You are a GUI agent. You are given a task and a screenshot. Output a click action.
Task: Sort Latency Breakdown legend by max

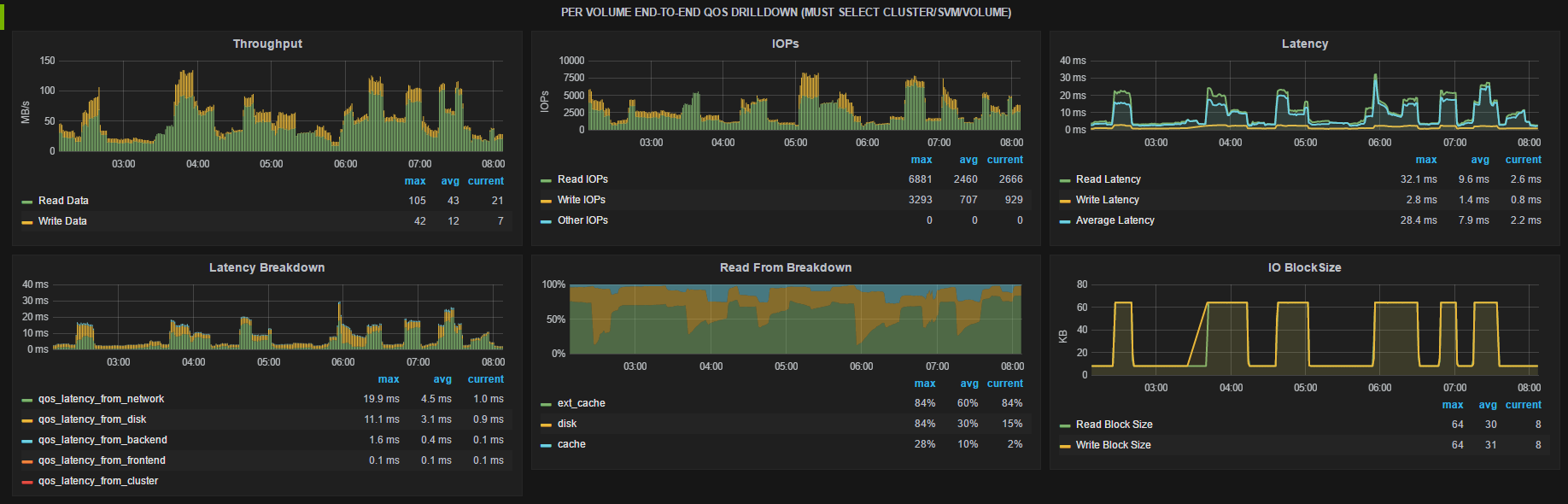coord(389,379)
